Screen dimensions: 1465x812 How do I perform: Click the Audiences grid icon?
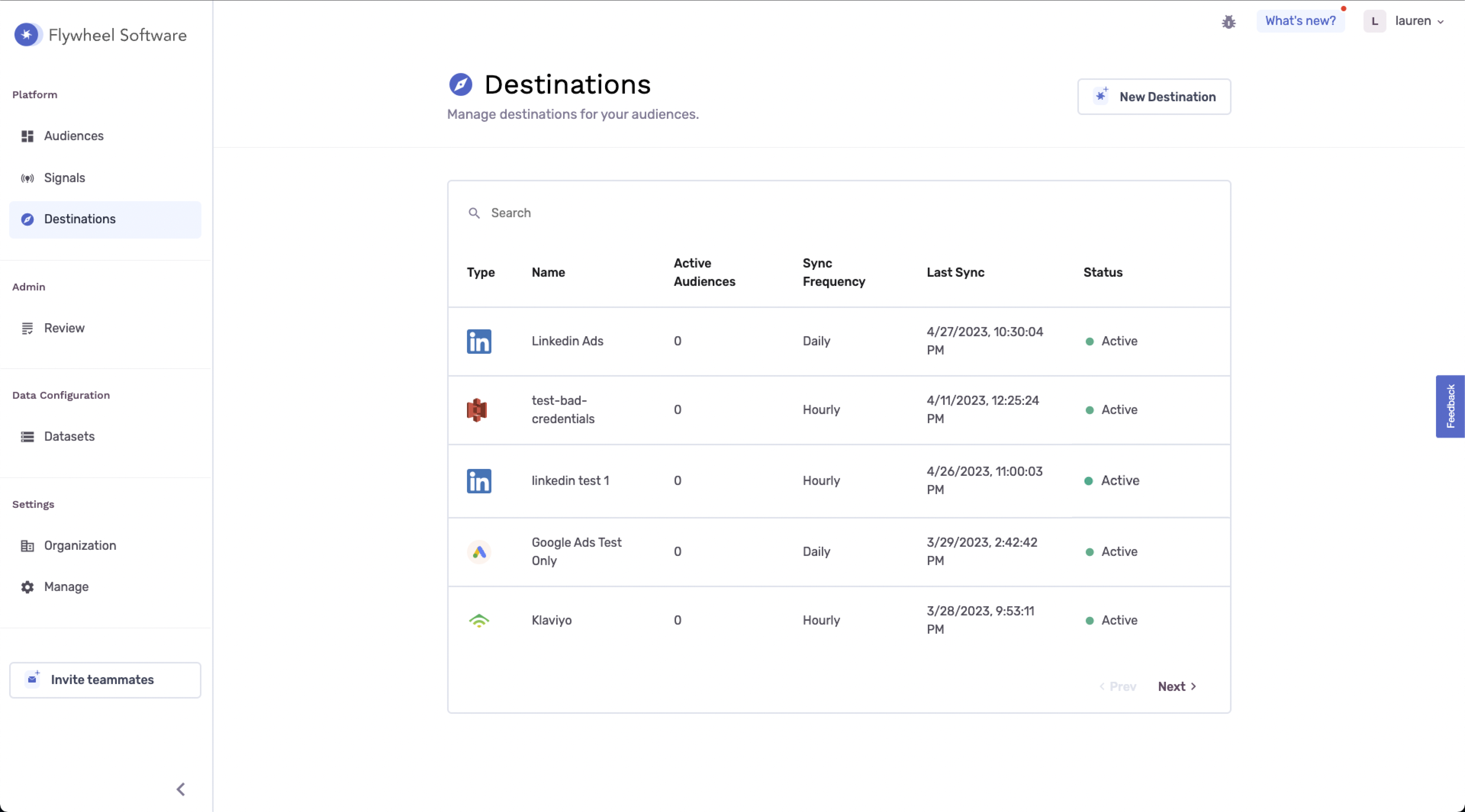coord(27,136)
